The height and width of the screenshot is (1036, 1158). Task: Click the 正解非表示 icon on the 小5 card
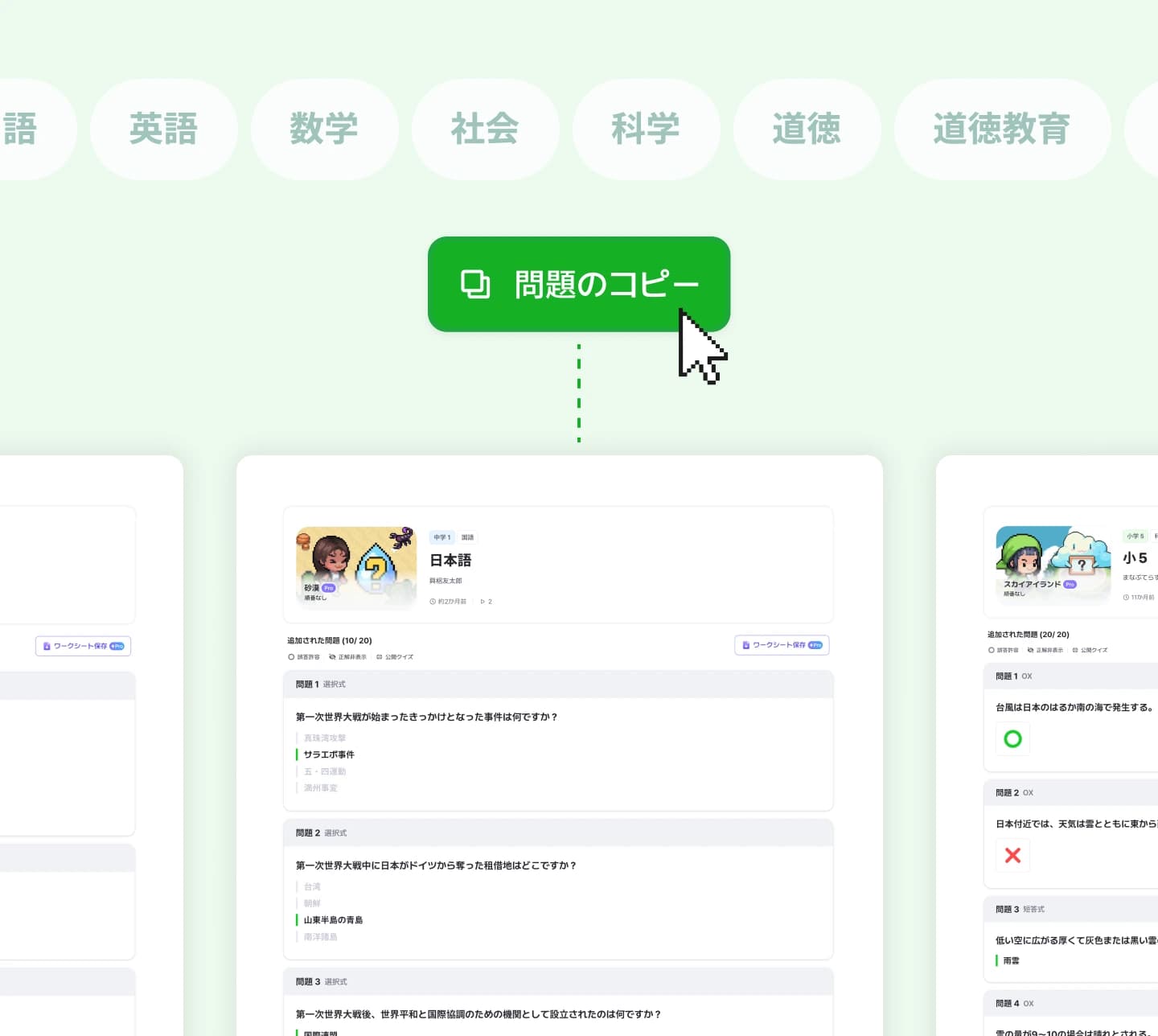point(1030,650)
